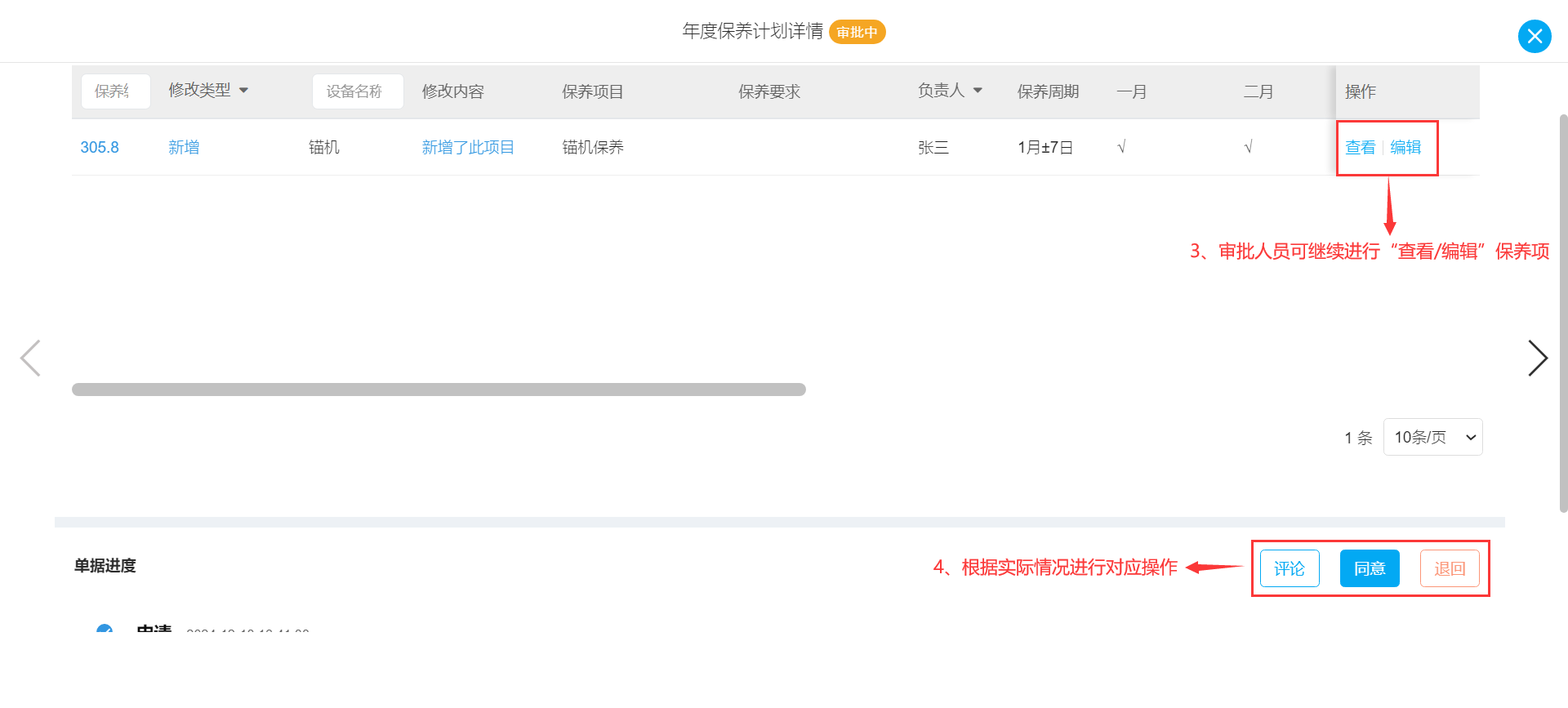Screen dimensions: 1568x708
Task: Select the 修改内容 column header
Action: coord(452,91)
